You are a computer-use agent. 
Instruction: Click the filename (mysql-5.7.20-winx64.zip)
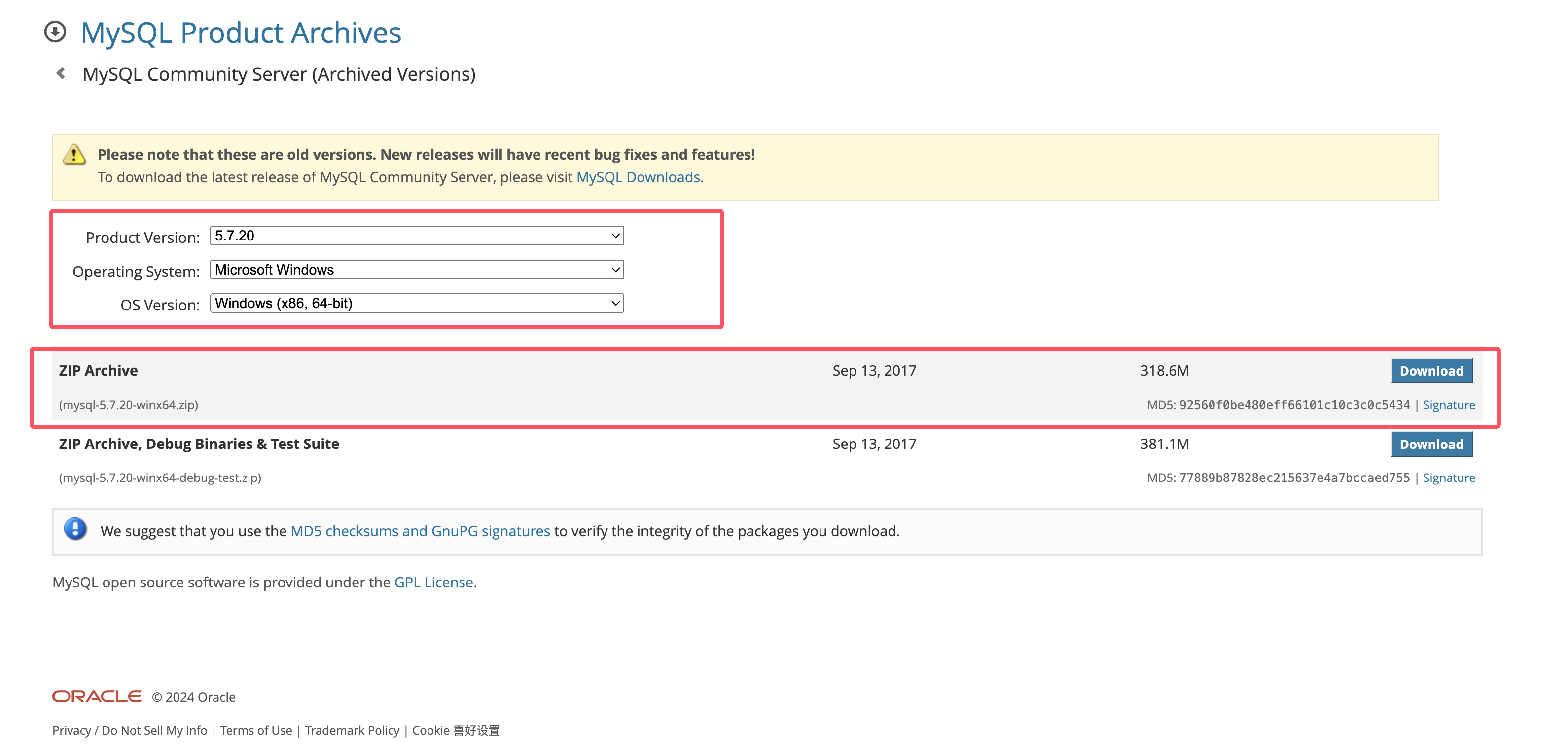pyautogui.click(x=128, y=405)
